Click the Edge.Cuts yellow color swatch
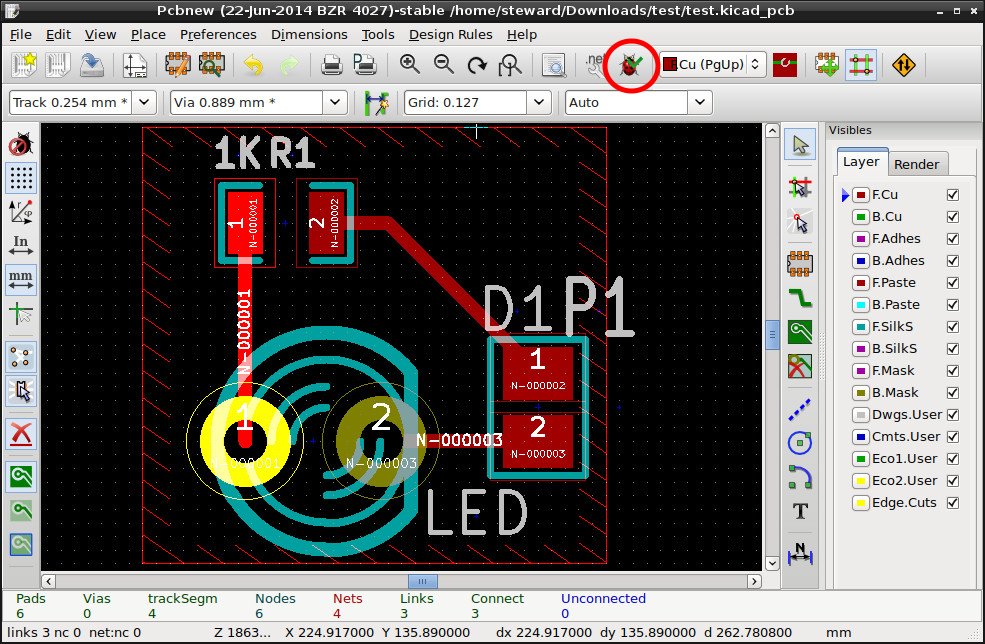985x644 pixels. [860, 503]
